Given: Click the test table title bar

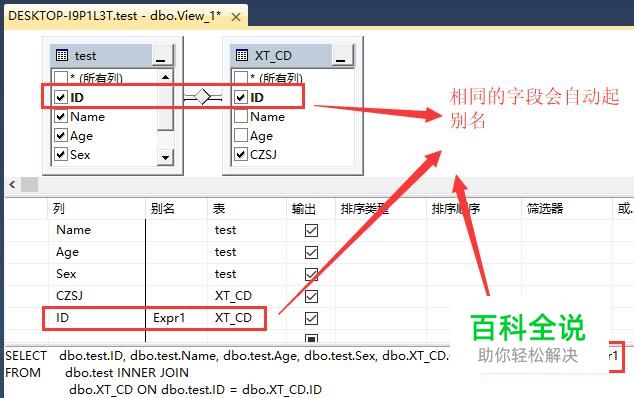Looking at the screenshot, I should point(101,55).
